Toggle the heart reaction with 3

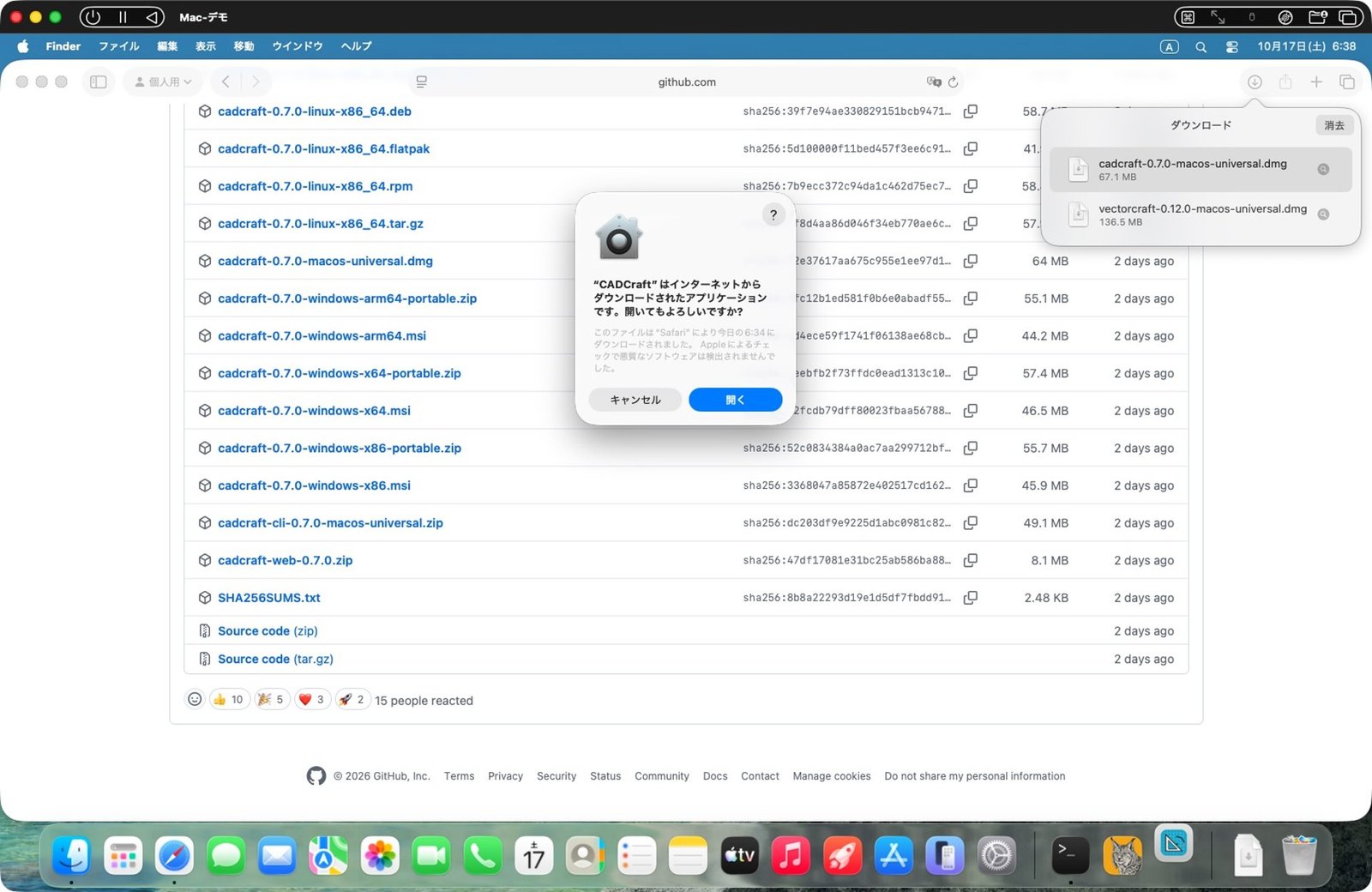[313, 700]
